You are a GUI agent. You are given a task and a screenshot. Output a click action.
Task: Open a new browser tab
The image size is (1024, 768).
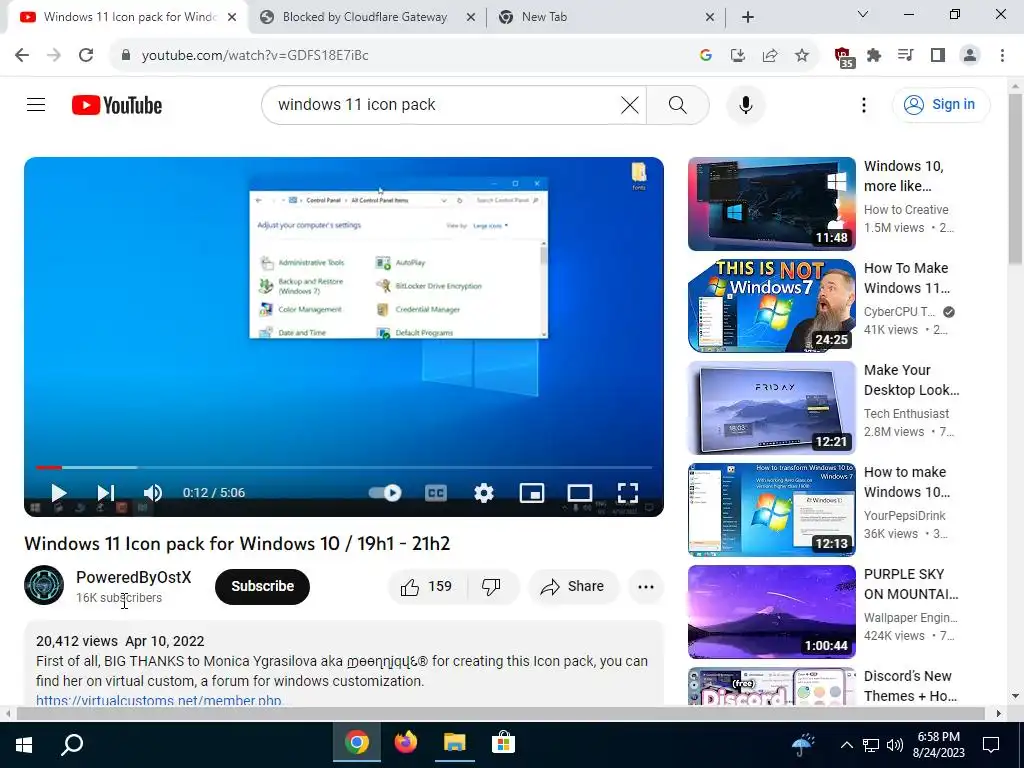748,17
